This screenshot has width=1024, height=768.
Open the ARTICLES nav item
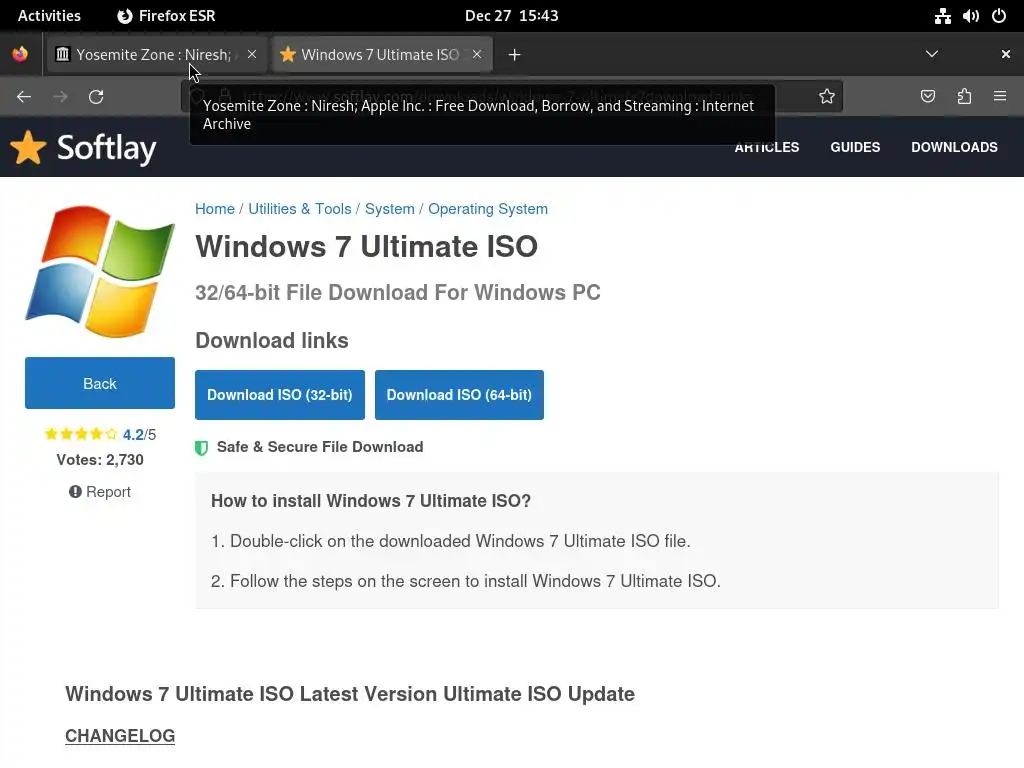point(767,148)
